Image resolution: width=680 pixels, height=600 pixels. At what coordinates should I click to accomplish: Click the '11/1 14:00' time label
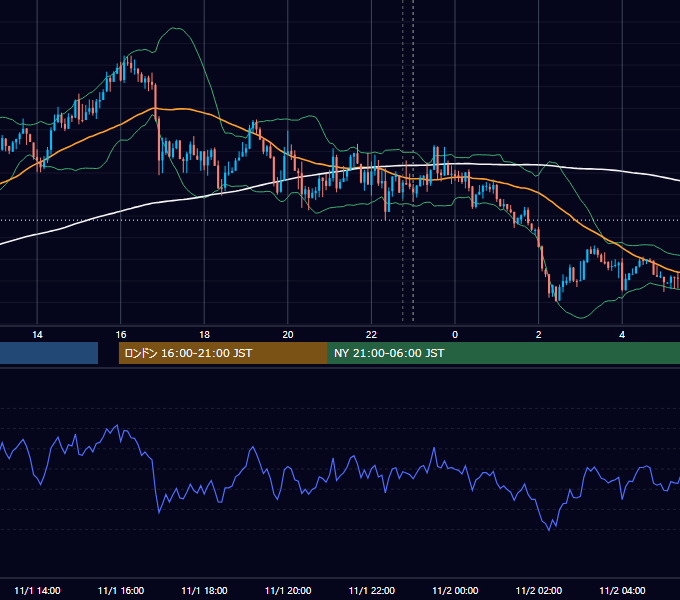[37, 590]
